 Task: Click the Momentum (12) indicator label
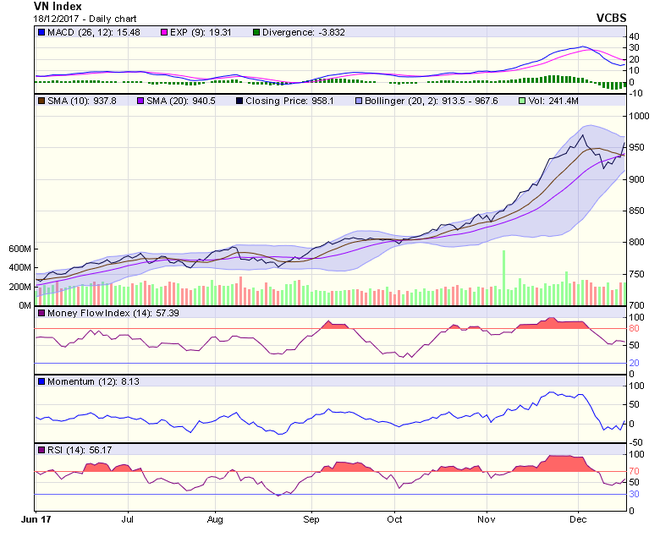coord(80,382)
